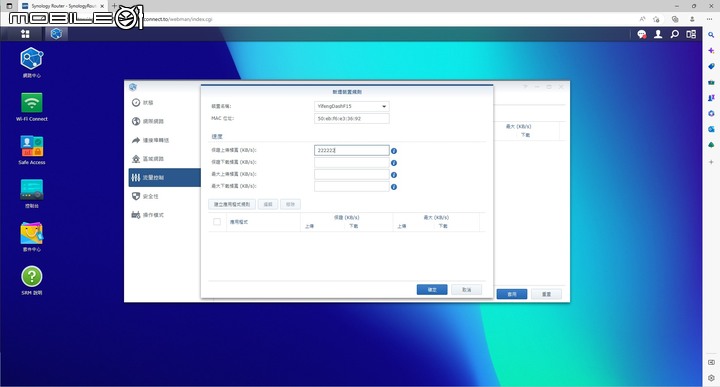
Task: Open Edge sidebar settings gear icon
Action: click(x=711, y=378)
